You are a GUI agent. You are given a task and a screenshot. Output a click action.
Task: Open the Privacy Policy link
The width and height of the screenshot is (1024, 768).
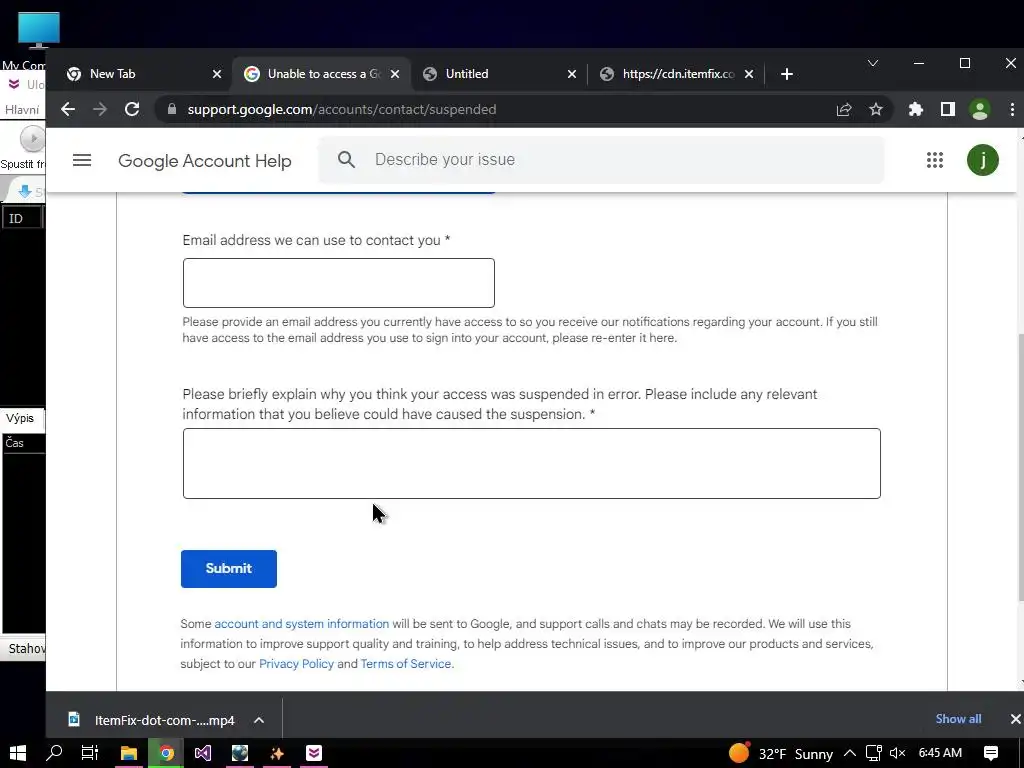coord(296,664)
